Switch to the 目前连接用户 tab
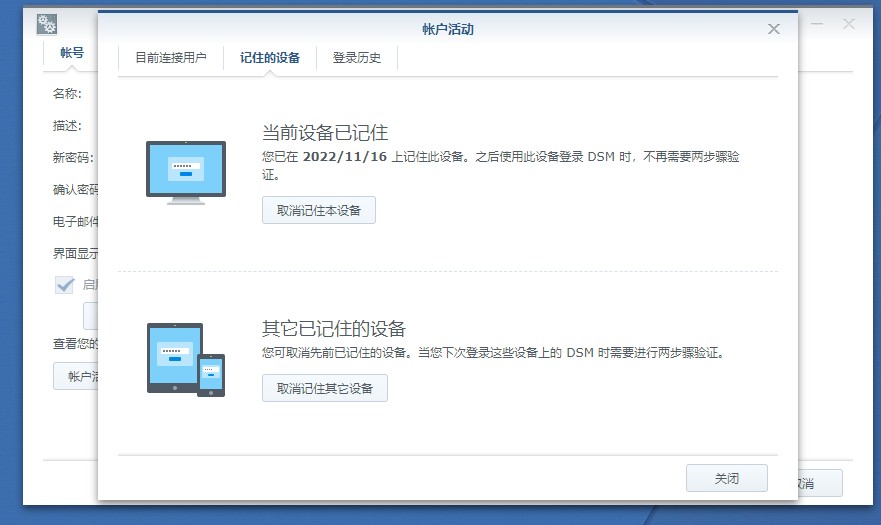This screenshot has height=525, width=881. coord(171,58)
